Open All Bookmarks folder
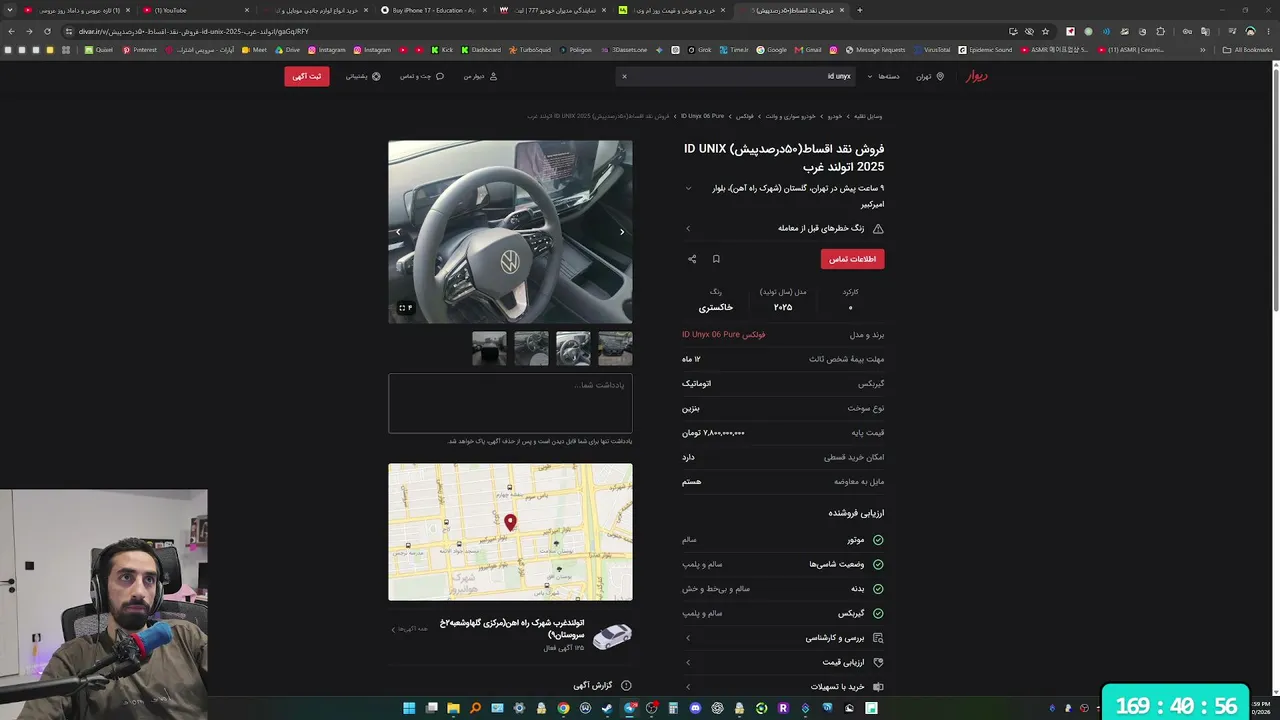 [x=1248, y=50]
